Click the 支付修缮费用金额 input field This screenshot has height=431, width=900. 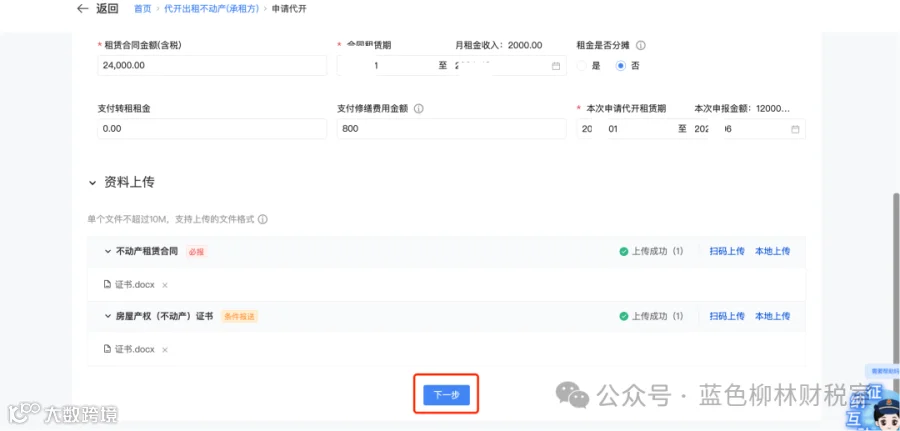[x=452, y=129]
